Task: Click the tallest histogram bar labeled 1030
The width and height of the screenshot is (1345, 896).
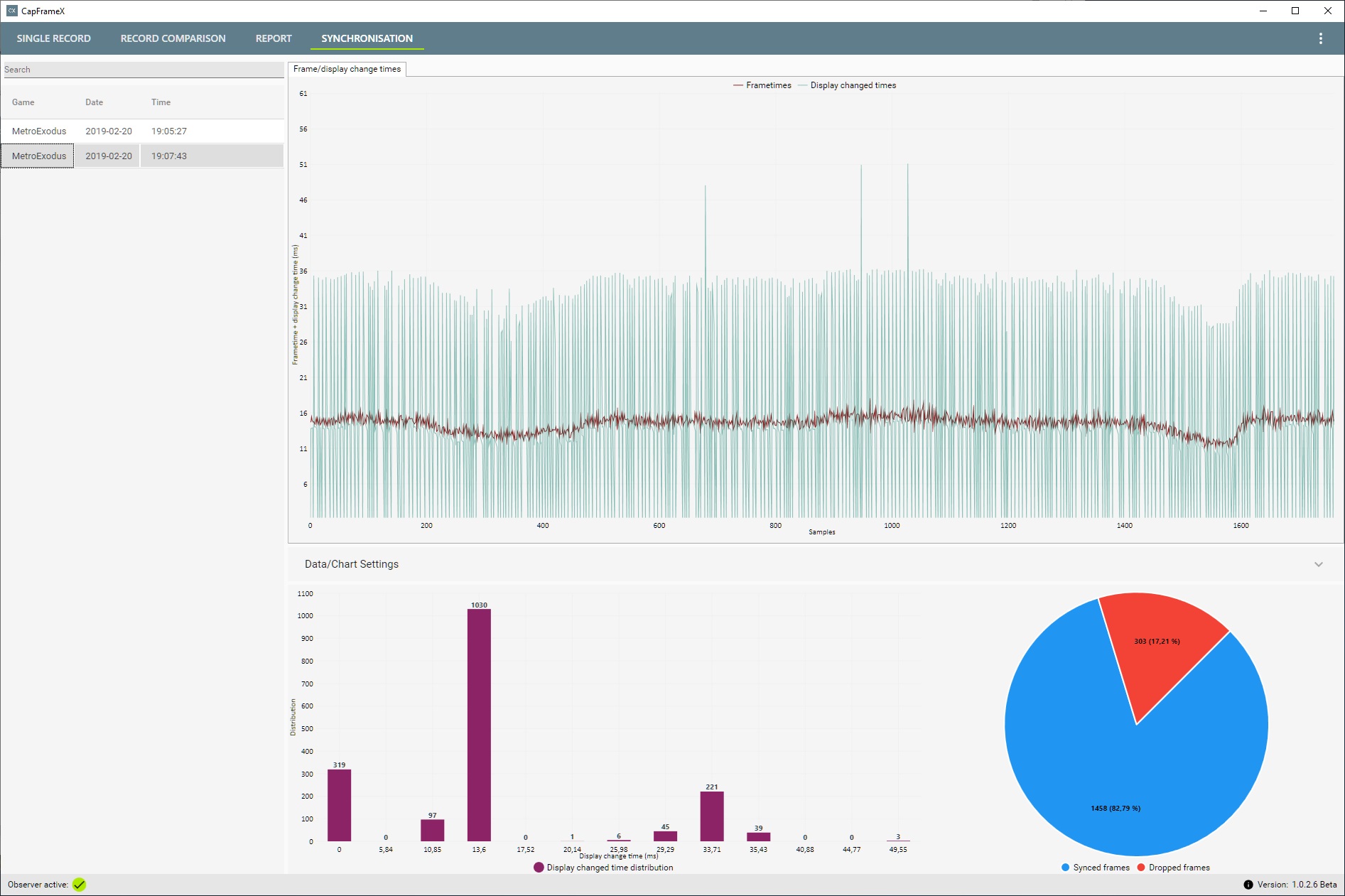Action: tap(479, 725)
